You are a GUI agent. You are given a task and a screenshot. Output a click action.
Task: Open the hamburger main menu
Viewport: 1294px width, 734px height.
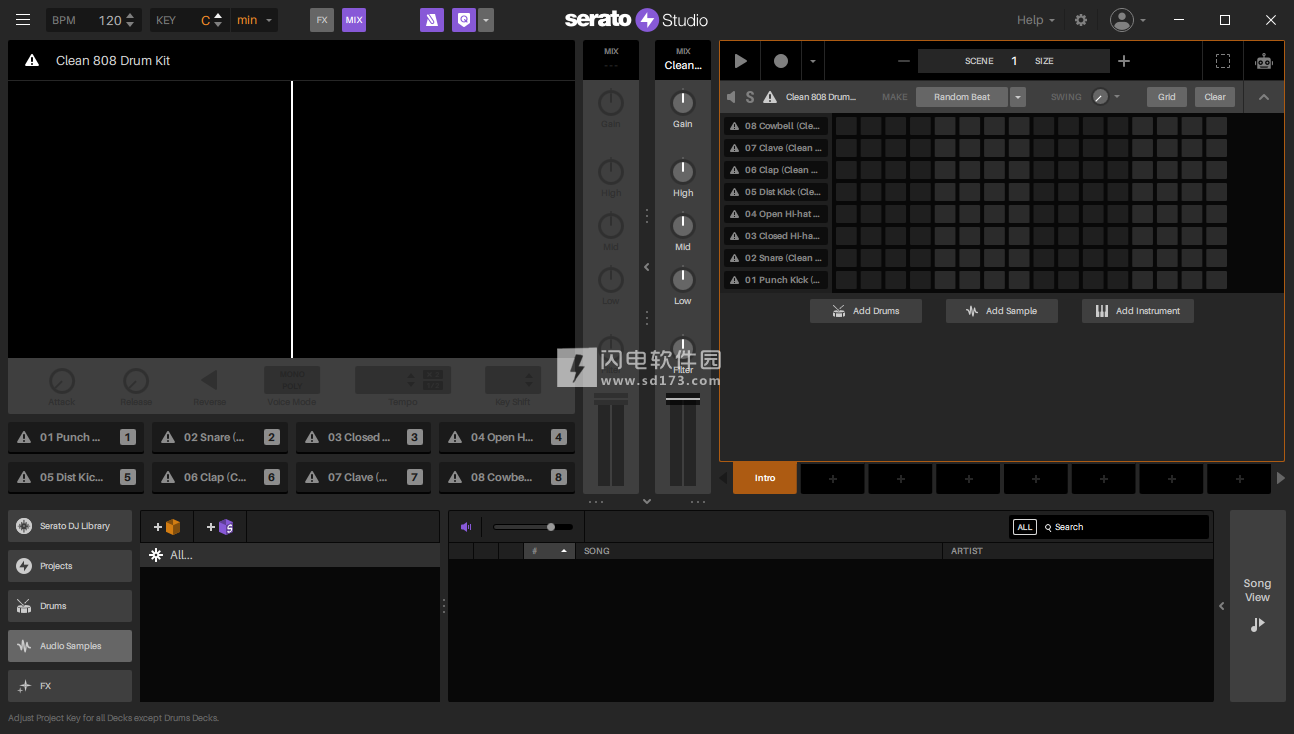[23, 20]
